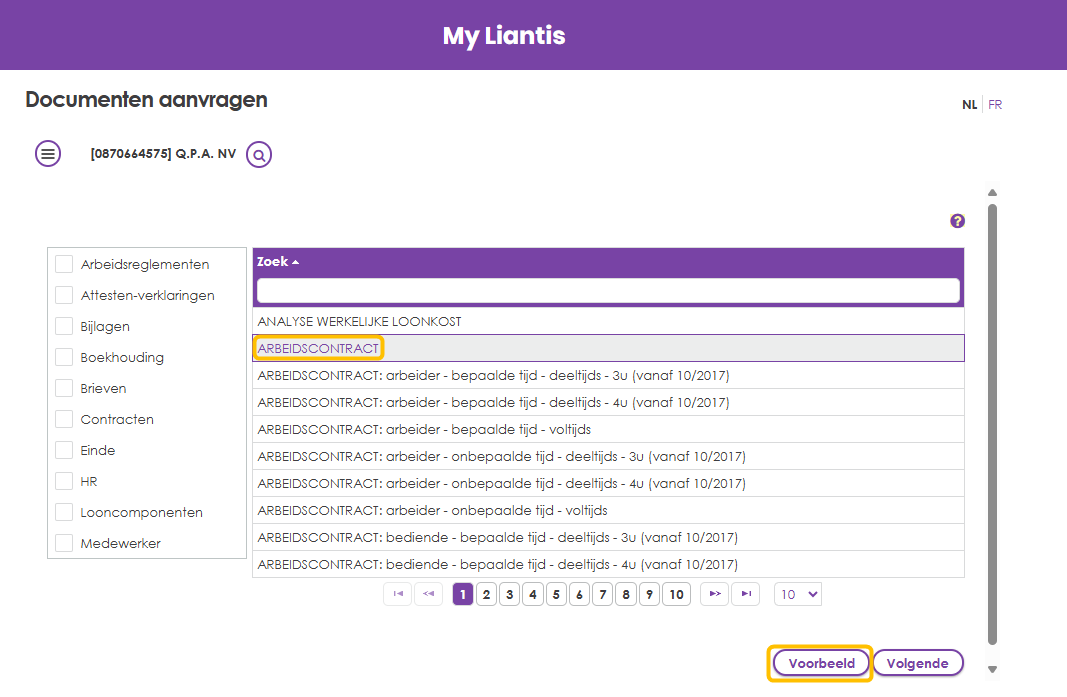
Task: Select arbeider onbepaalde tijd voltijds row
Action: click(x=608, y=510)
